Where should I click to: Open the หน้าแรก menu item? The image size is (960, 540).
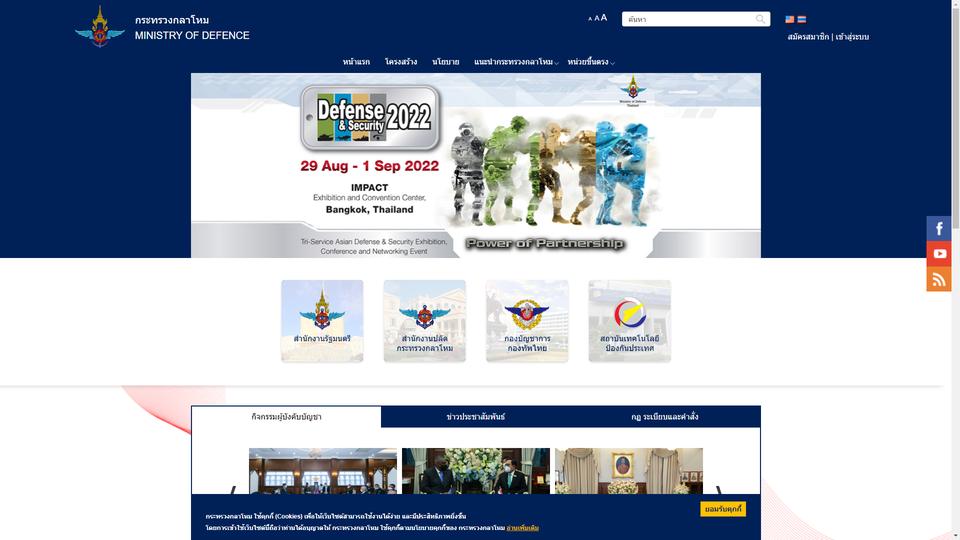(x=356, y=62)
